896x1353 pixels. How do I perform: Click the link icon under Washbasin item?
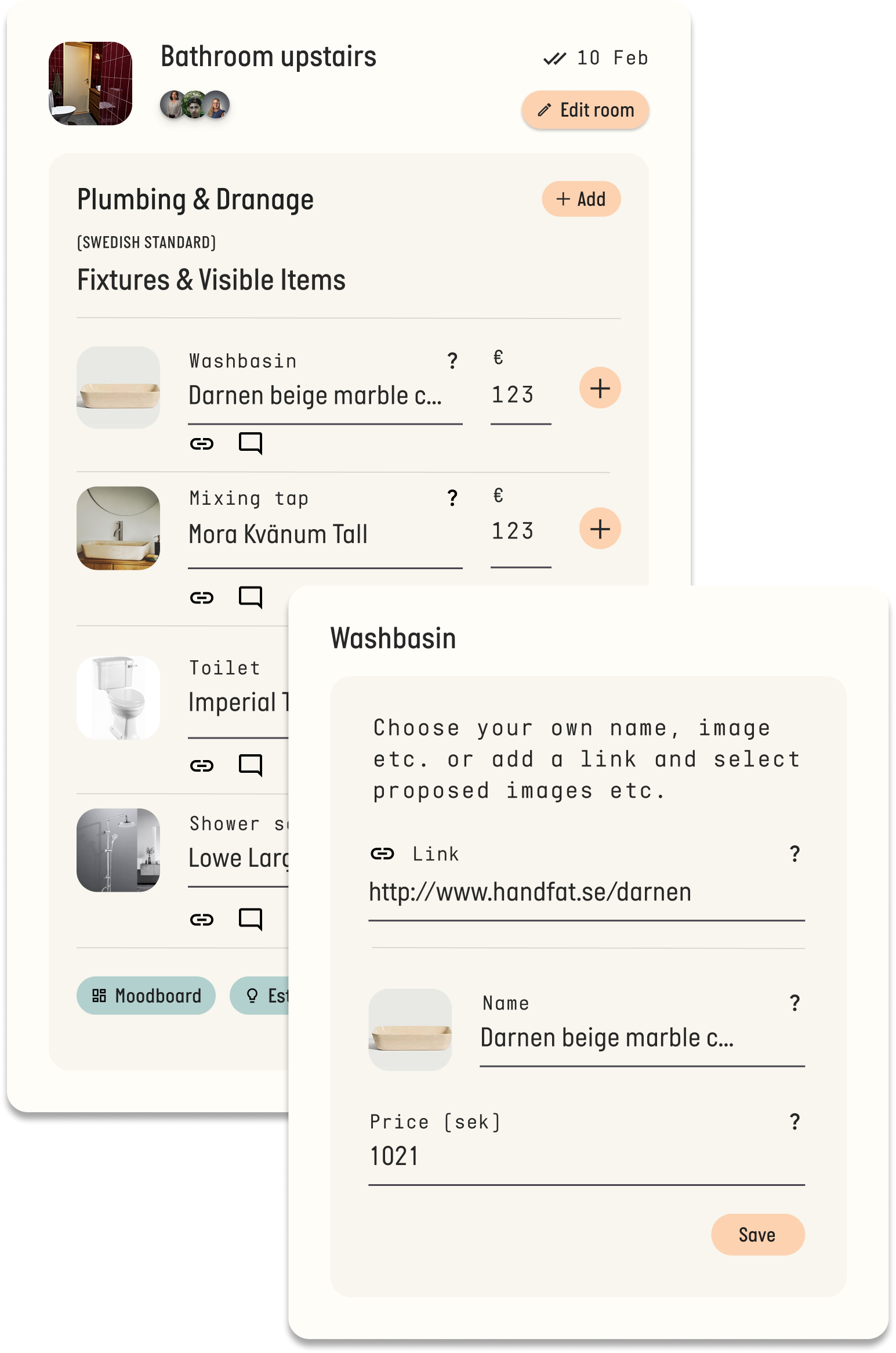click(202, 444)
